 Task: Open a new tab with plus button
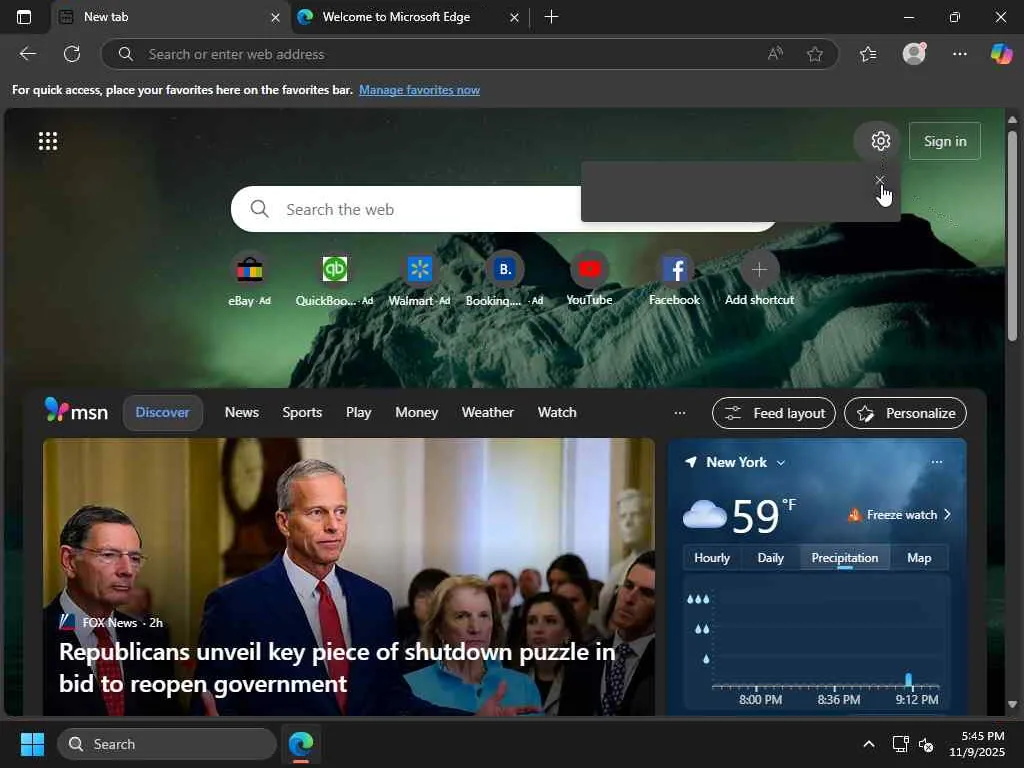pos(551,17)
